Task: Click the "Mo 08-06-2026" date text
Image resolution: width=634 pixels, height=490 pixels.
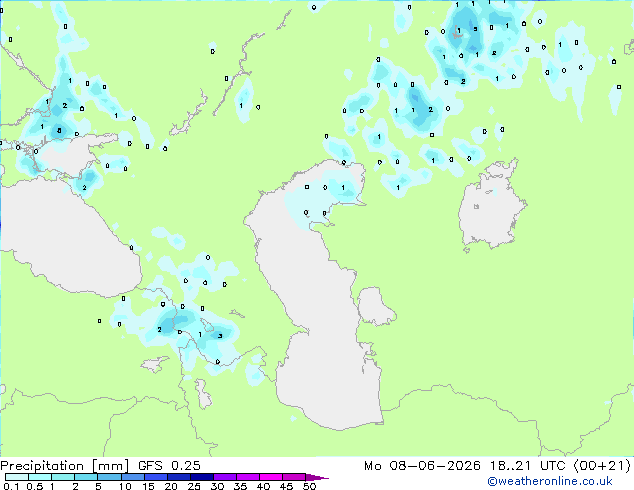Action: pos(422,466)
